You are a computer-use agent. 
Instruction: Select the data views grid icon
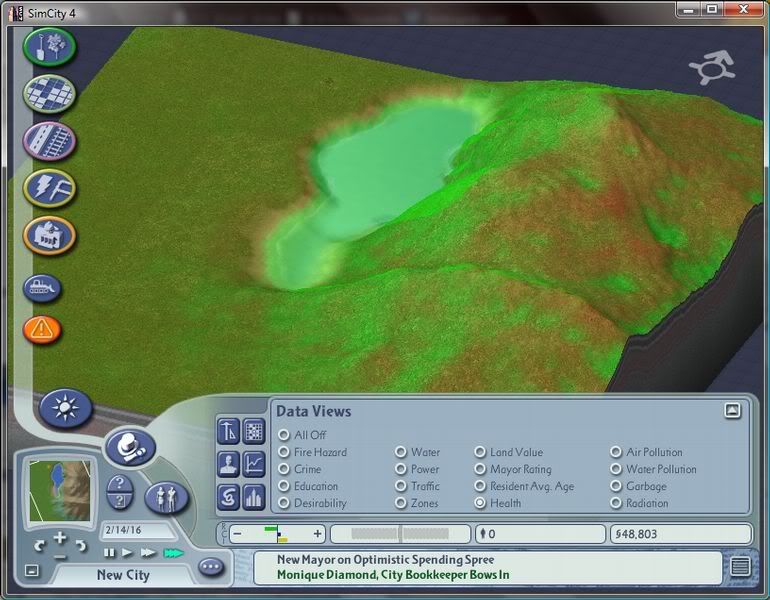pos(254,432)
